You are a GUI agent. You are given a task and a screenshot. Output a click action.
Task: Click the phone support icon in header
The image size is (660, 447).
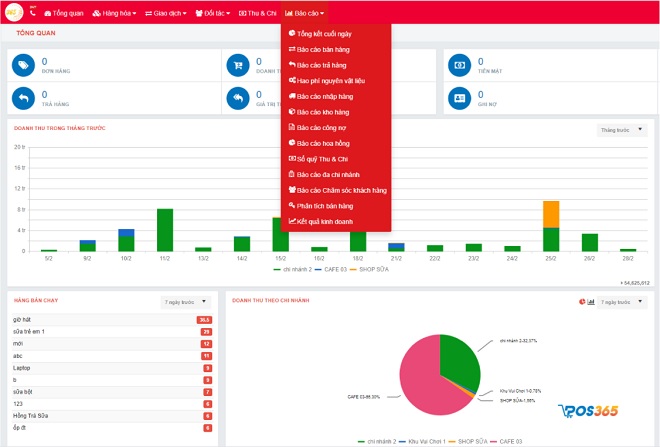tap(33, 12)
